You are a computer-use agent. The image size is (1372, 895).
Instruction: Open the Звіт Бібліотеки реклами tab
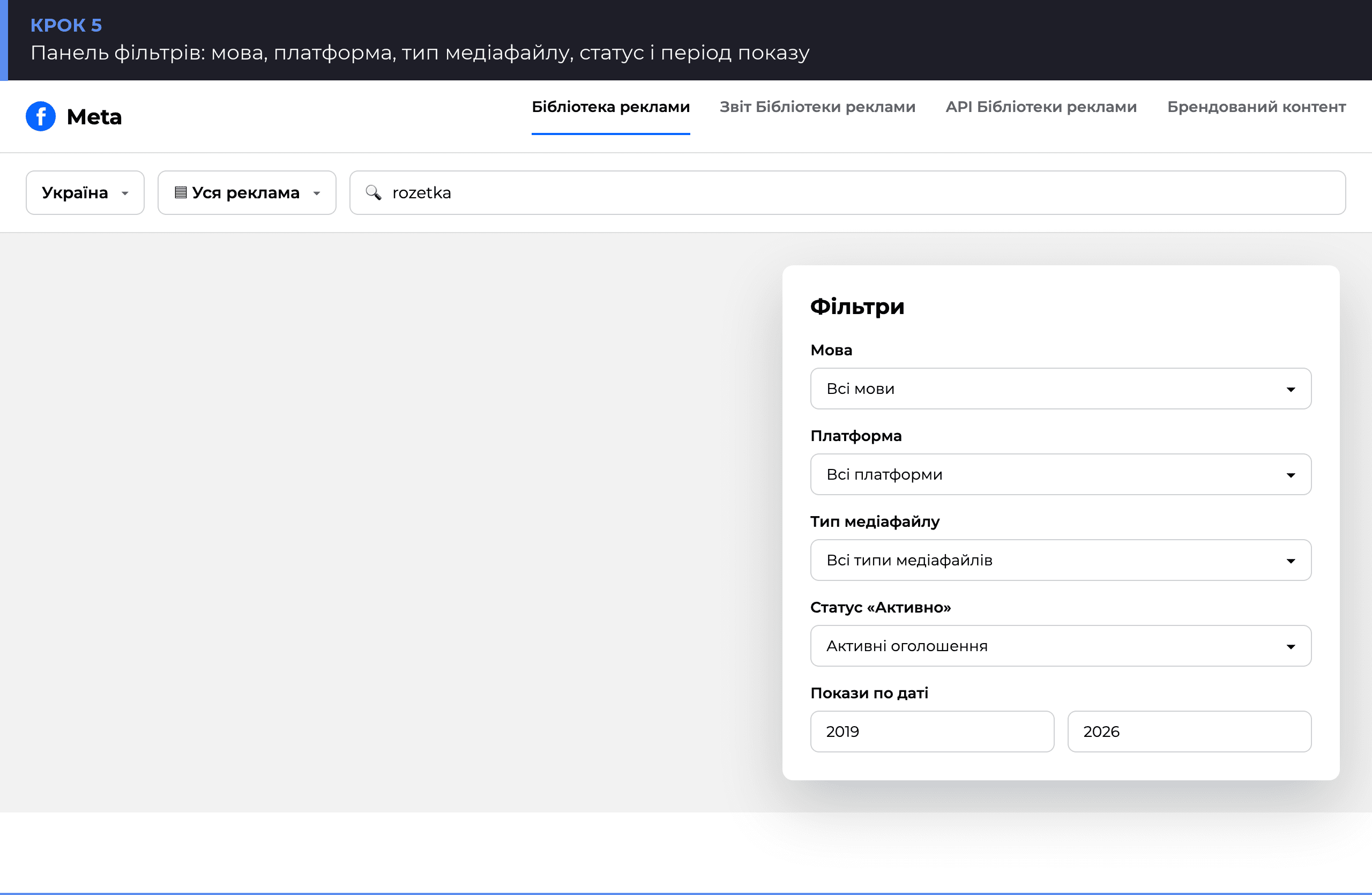point(817,107)
